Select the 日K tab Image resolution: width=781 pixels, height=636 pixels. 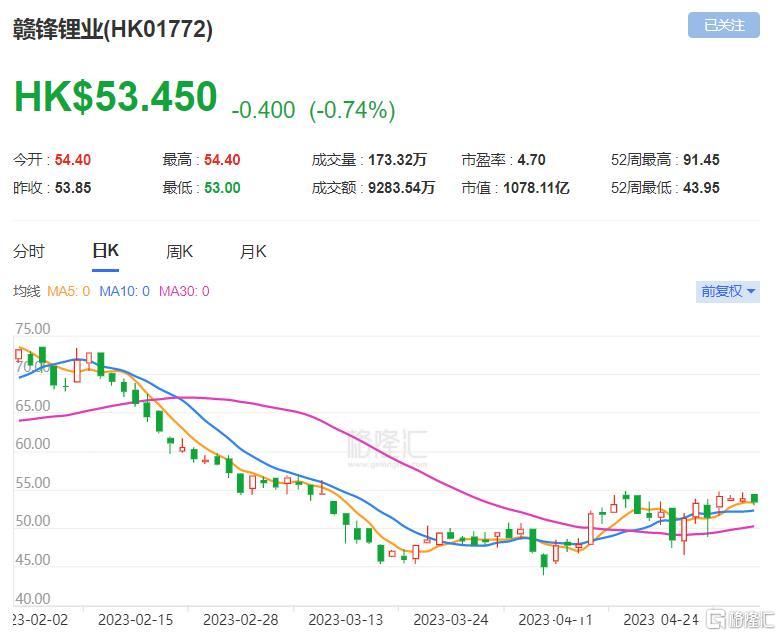105,251
